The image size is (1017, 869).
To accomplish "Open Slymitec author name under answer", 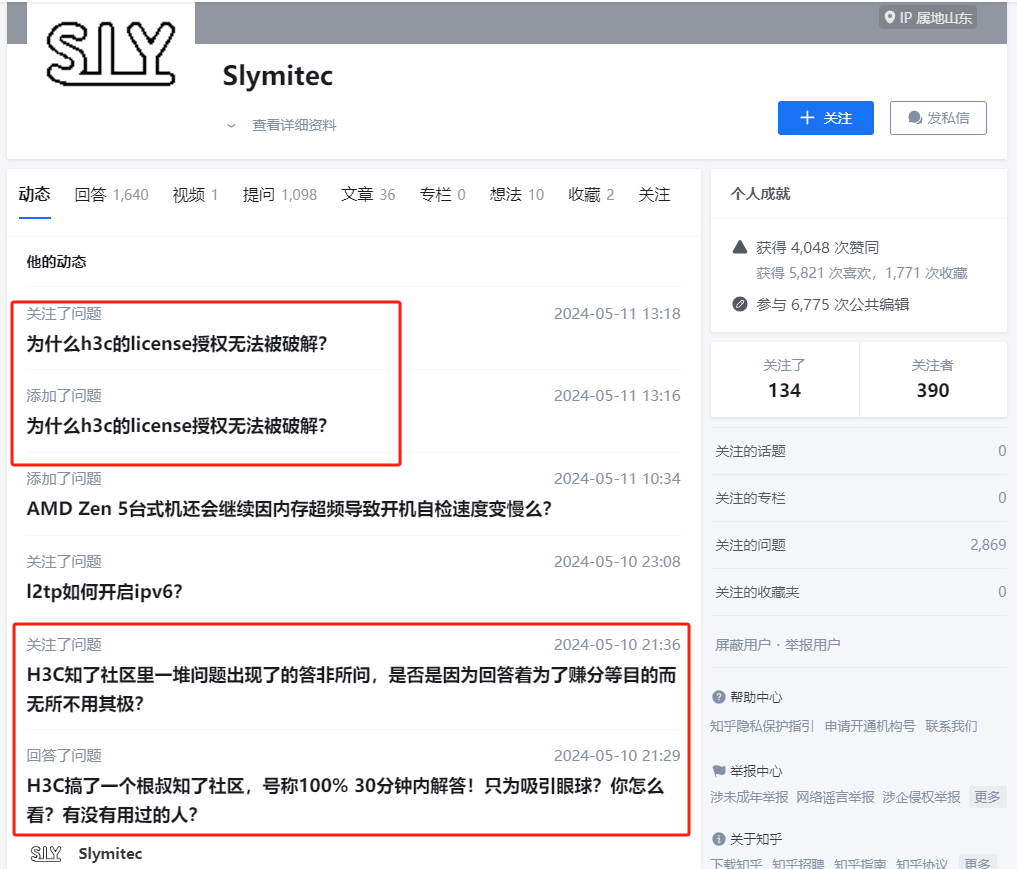I will [110, 854].
